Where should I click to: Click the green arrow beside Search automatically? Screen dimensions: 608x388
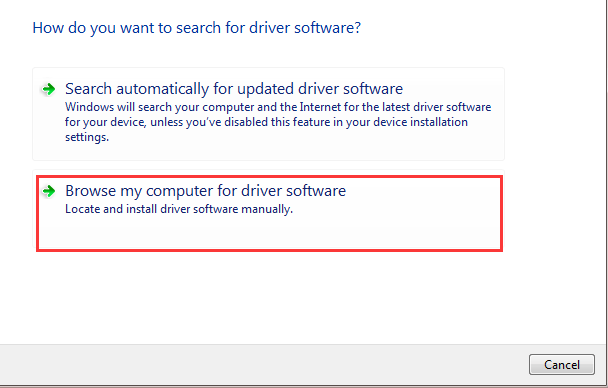48,89
